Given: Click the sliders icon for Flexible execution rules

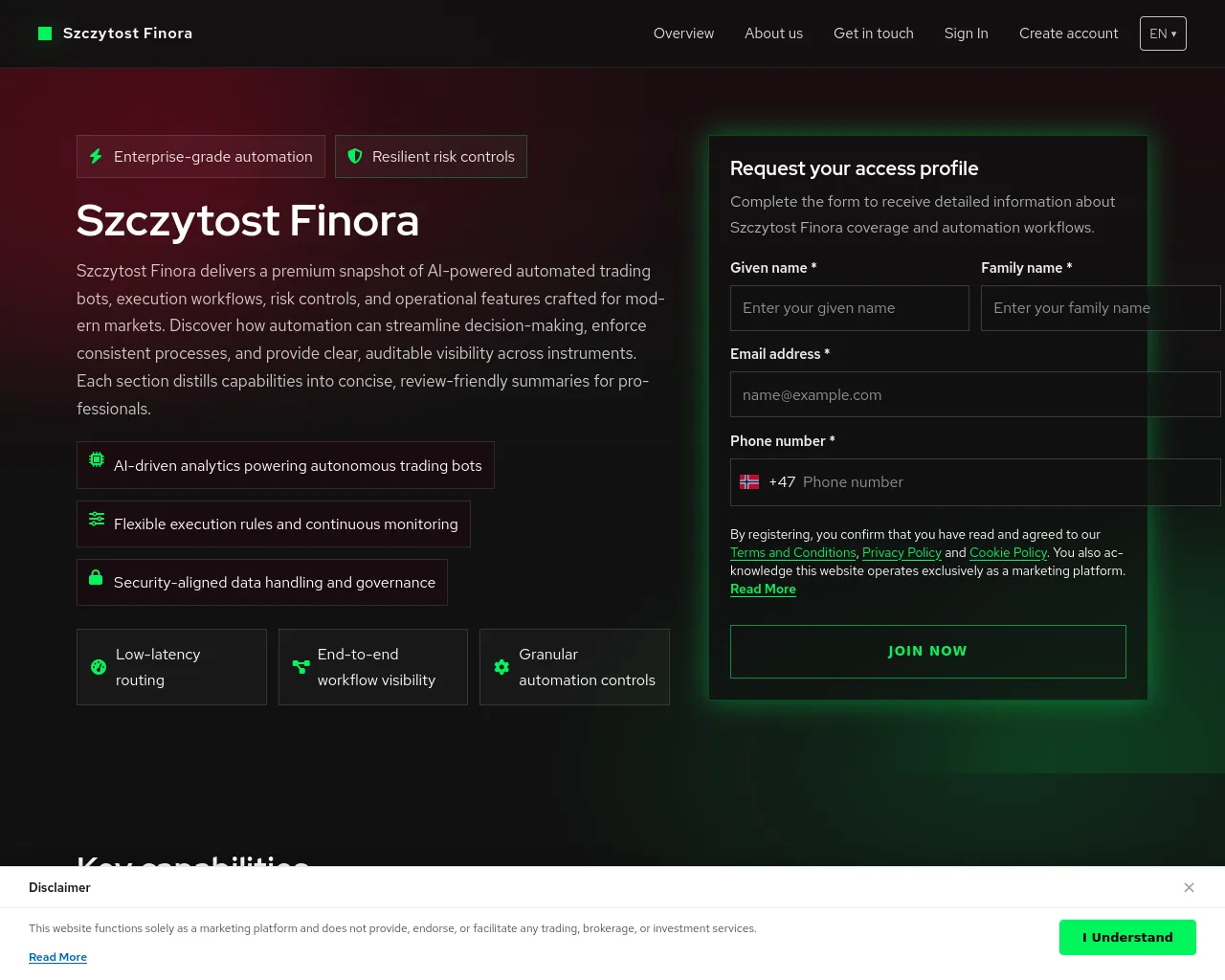Looking at the screenshot, I should tap(97, 519).
